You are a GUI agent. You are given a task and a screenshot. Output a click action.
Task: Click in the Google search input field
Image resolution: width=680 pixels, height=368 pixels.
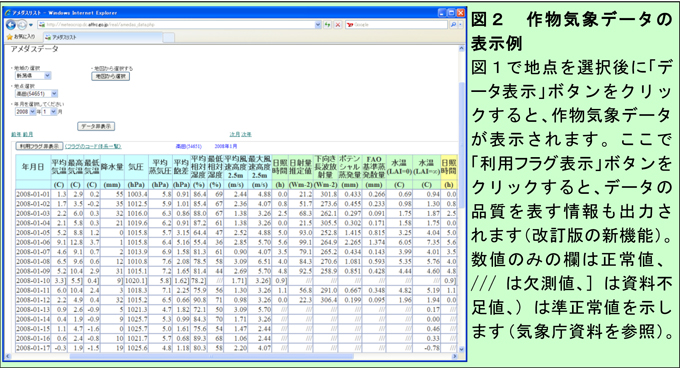coord(396,25)
